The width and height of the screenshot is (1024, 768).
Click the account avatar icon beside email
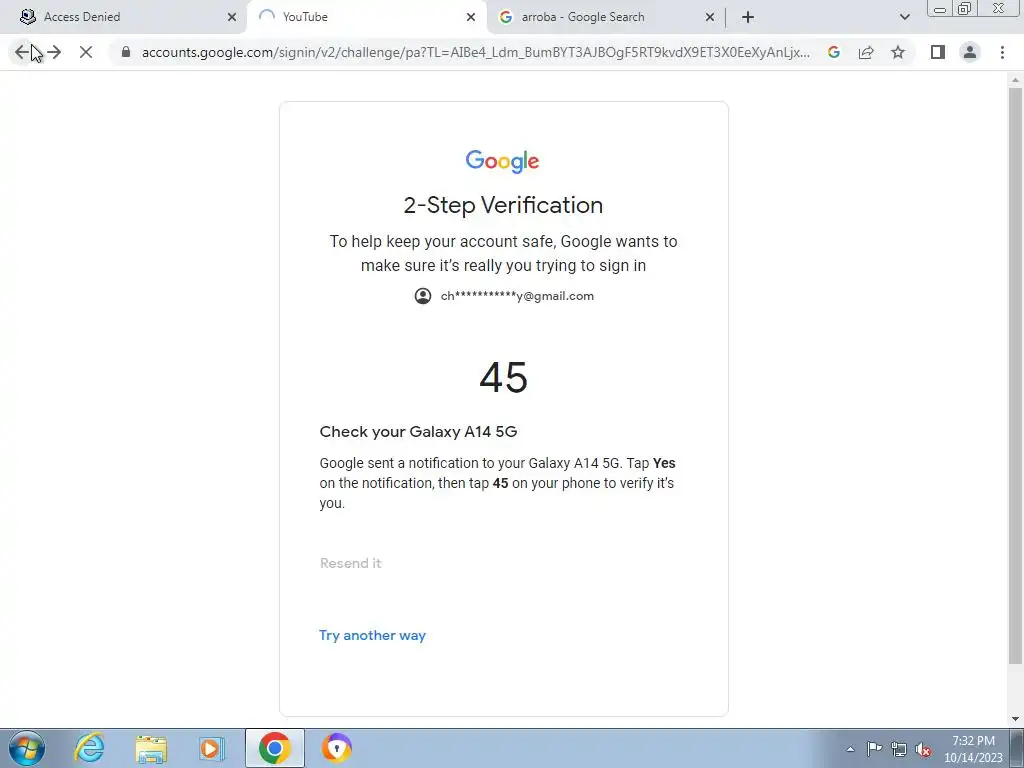pos(423,296)
